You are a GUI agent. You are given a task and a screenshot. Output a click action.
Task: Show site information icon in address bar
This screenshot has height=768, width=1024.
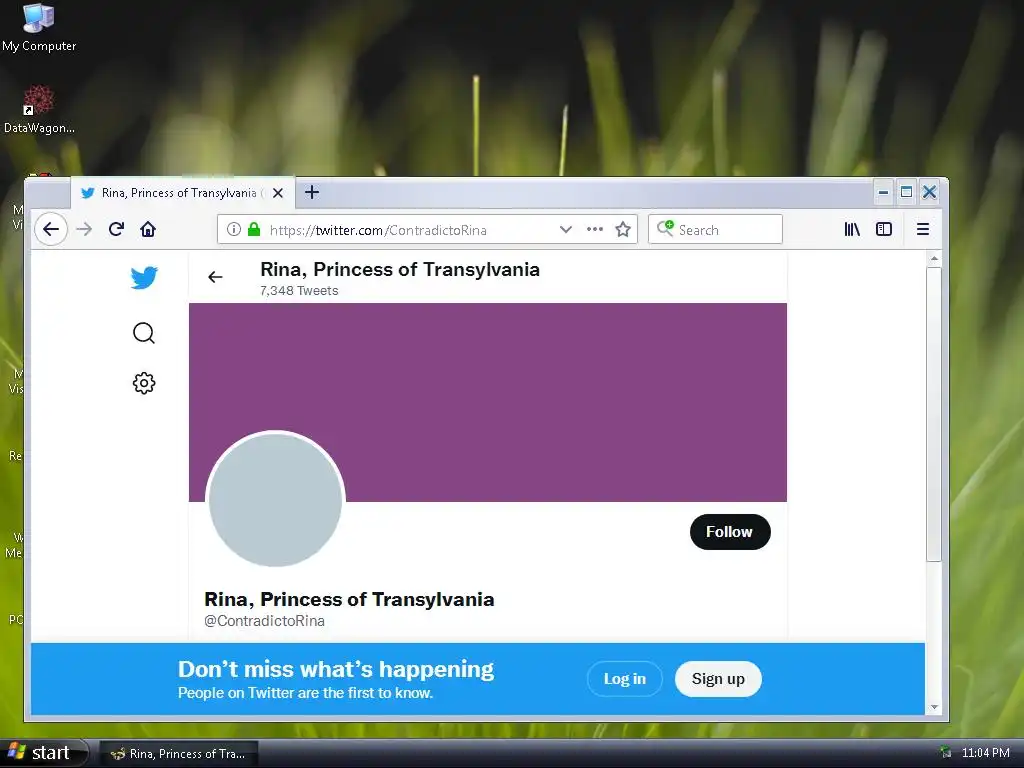pos(234,229)
